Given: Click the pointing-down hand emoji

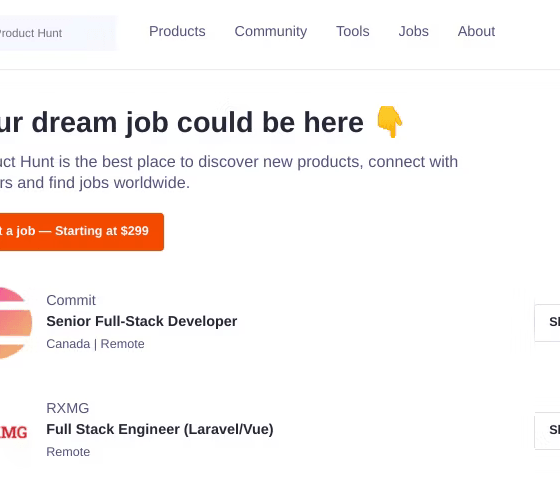Looking at the screenshot, I should coord(390,122).
